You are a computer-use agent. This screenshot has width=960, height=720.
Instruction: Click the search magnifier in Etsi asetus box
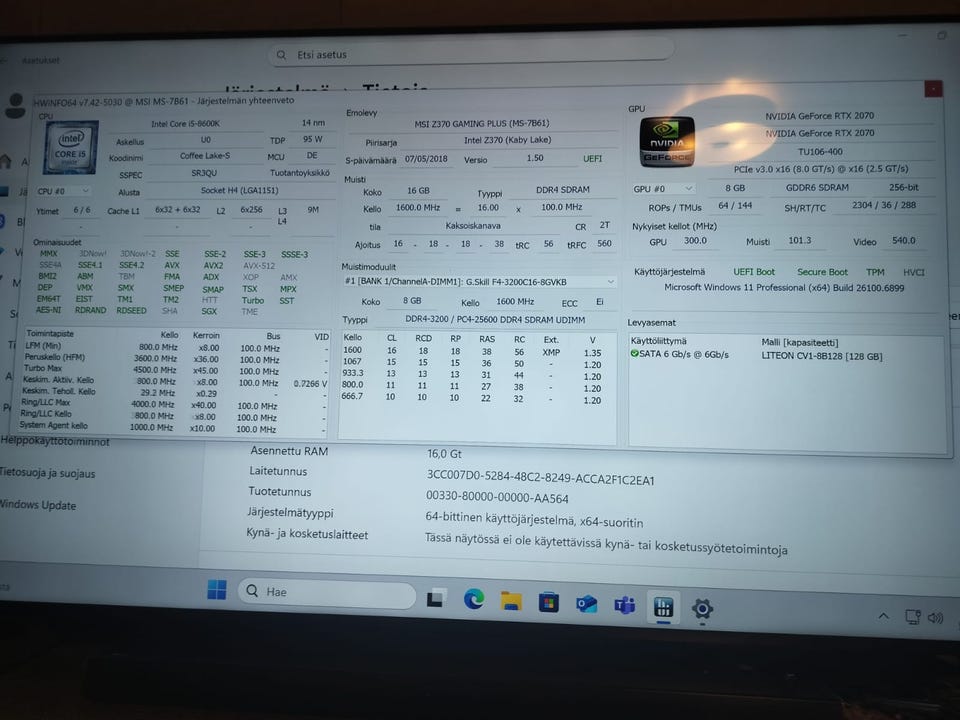282,54
